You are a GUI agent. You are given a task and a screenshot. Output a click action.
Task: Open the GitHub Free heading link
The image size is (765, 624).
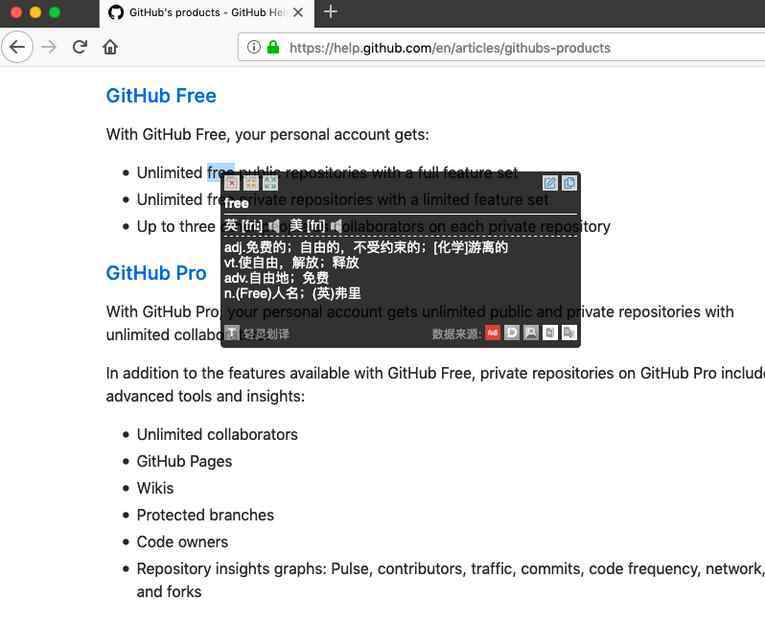161,96
